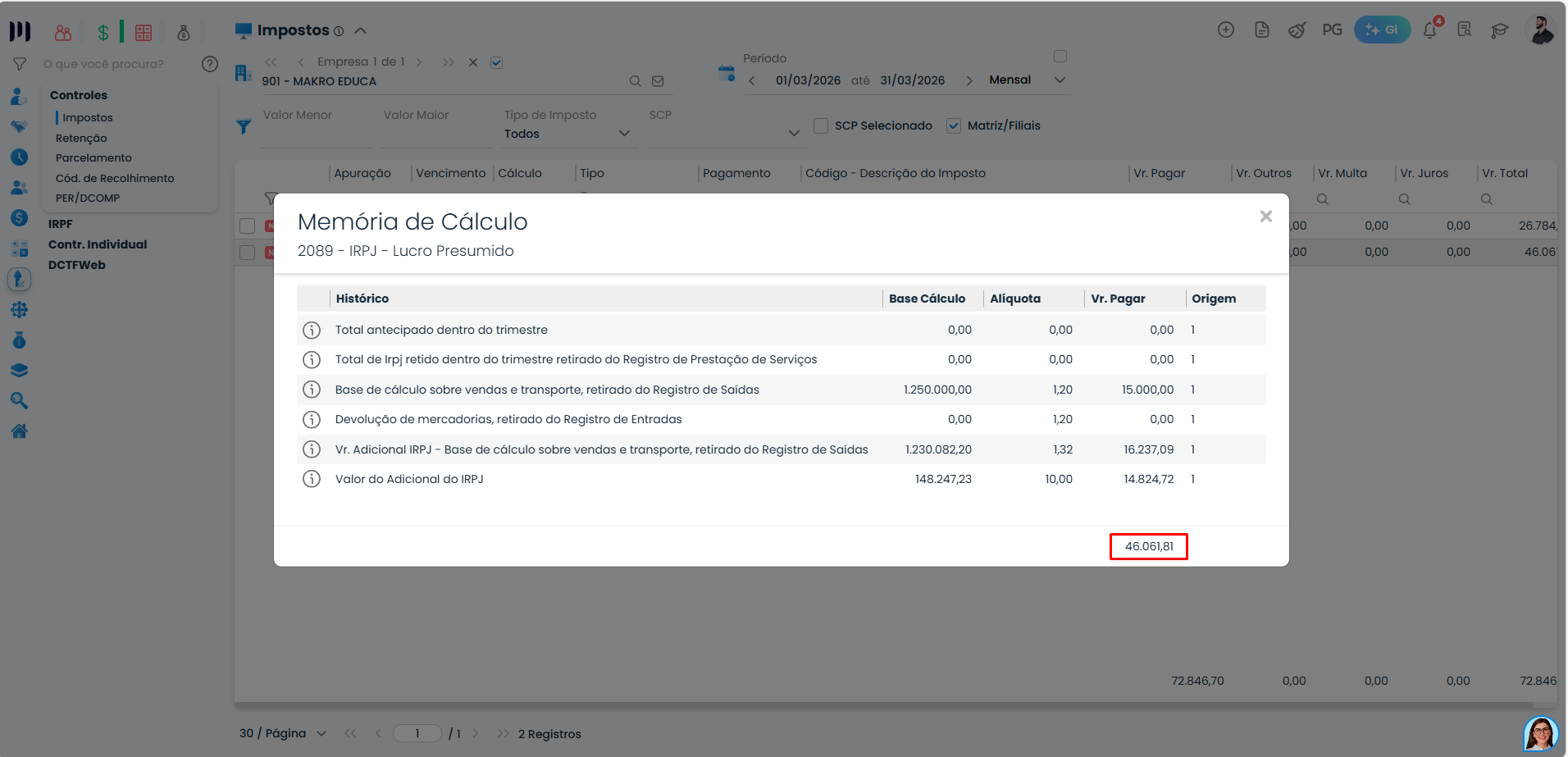This screenshot has height=757, width=1568.
Task: Click the stacked layers icon in sidebar
Action: coord(20,370)
